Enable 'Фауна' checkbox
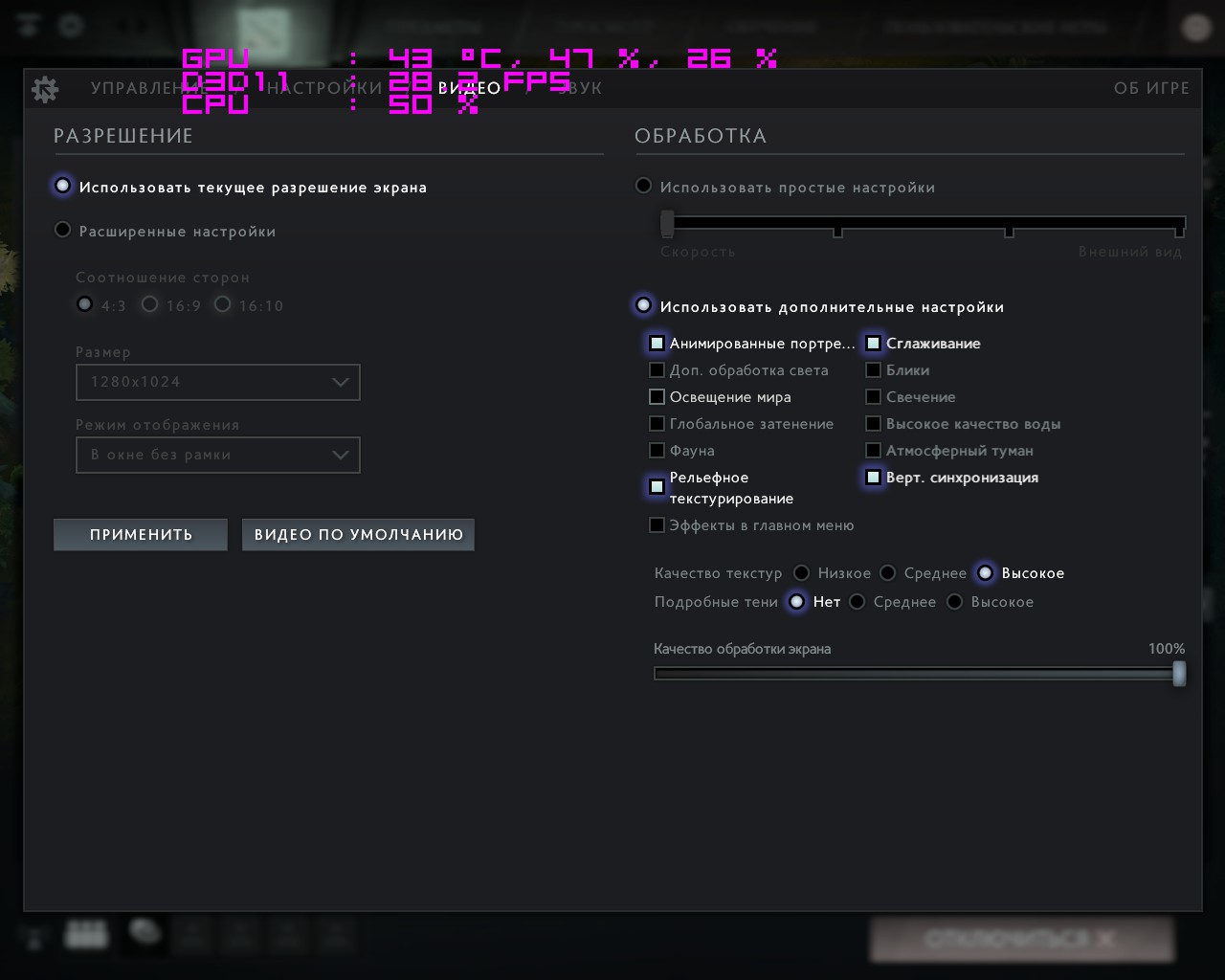 coord(657,450)
